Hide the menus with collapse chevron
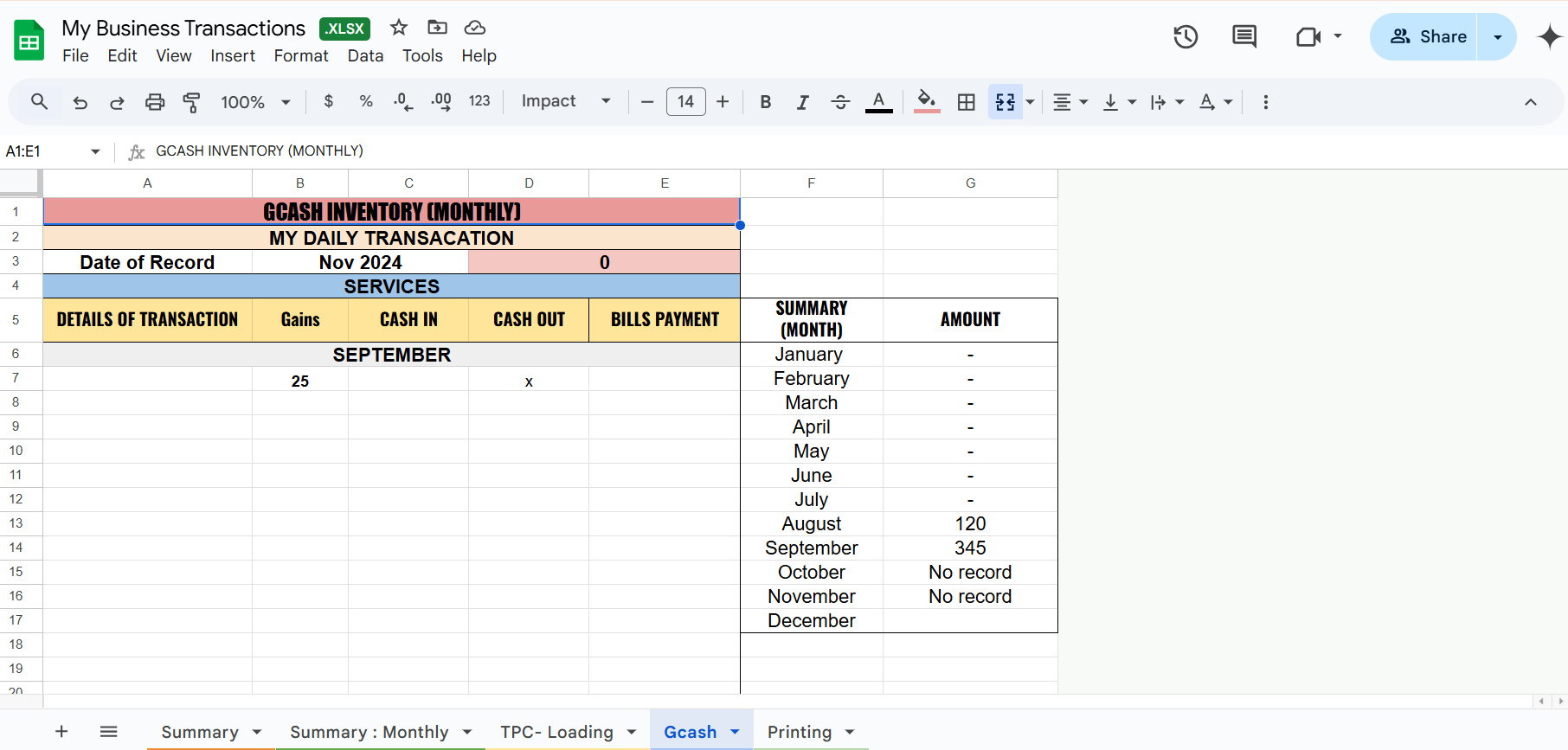Image resolution: width=1568 pixels, height=750 pixels. tap(1531, 102)
